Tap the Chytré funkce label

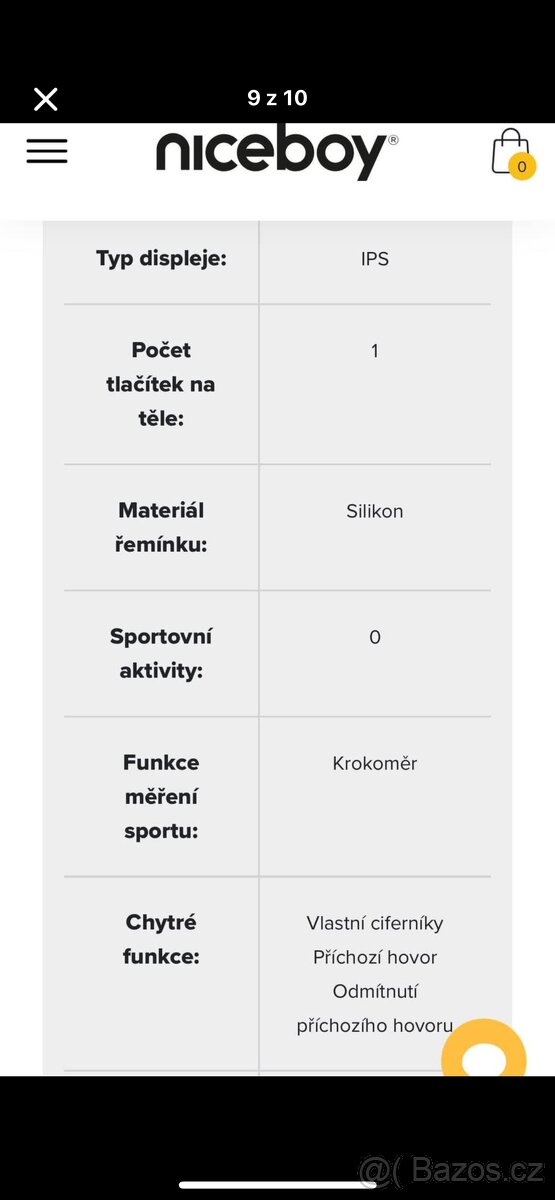161,939
